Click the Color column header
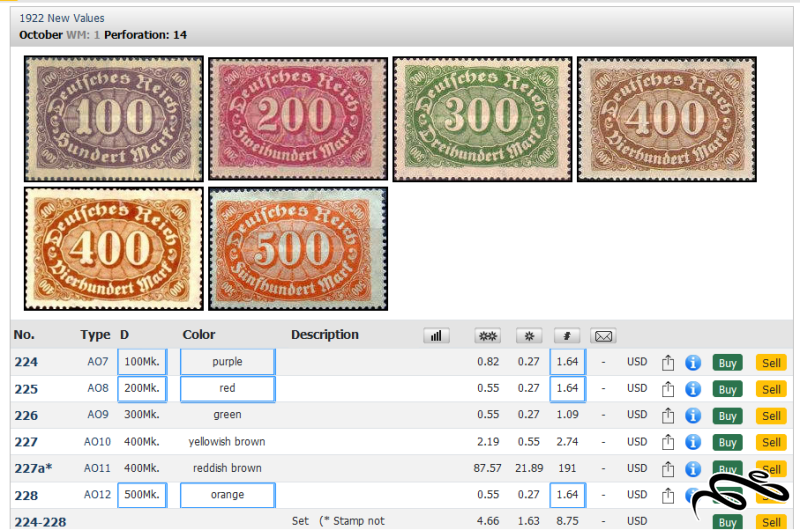Viewport: 800px width, 530px height. (x=199, y=335)
